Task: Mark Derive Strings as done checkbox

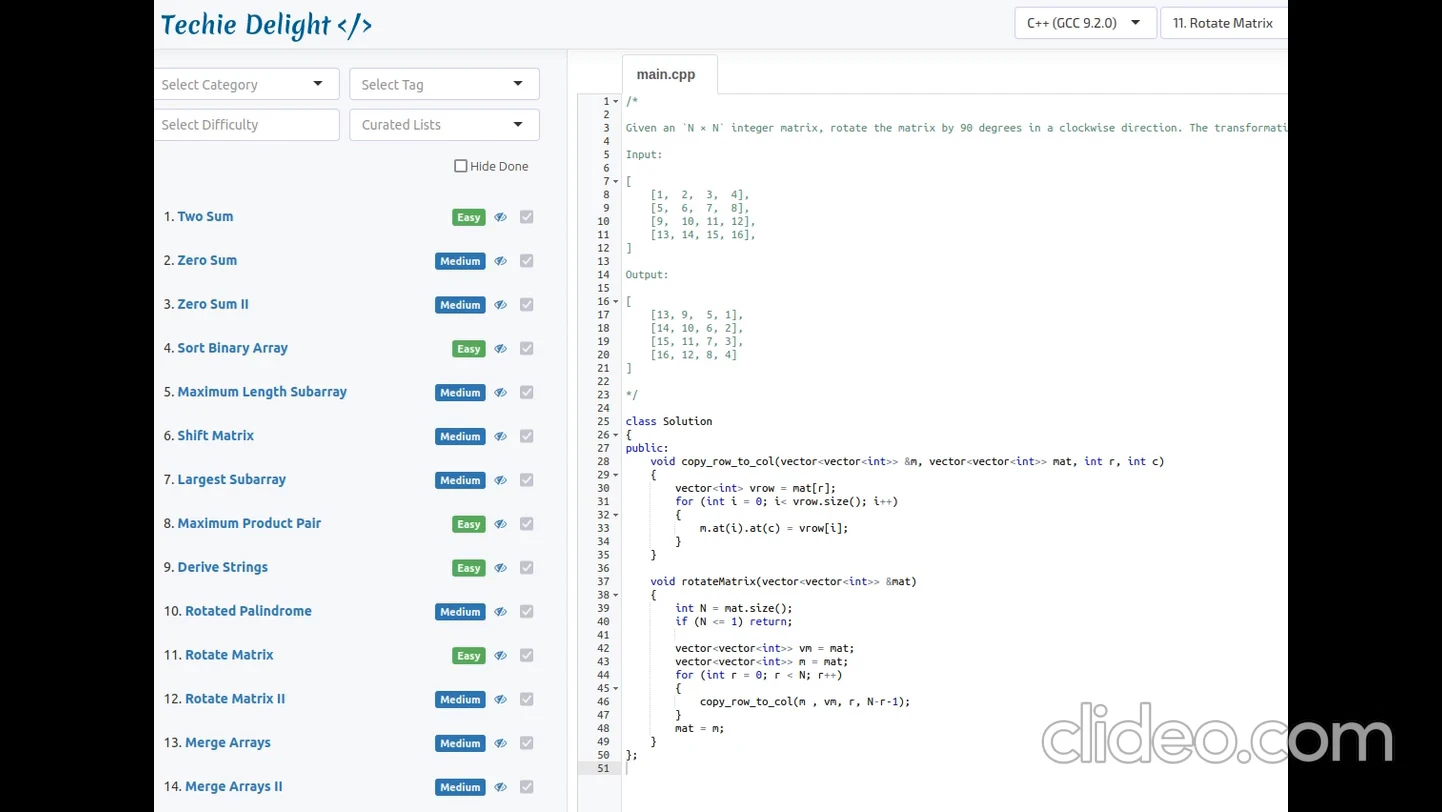Action: pos(527,568)
